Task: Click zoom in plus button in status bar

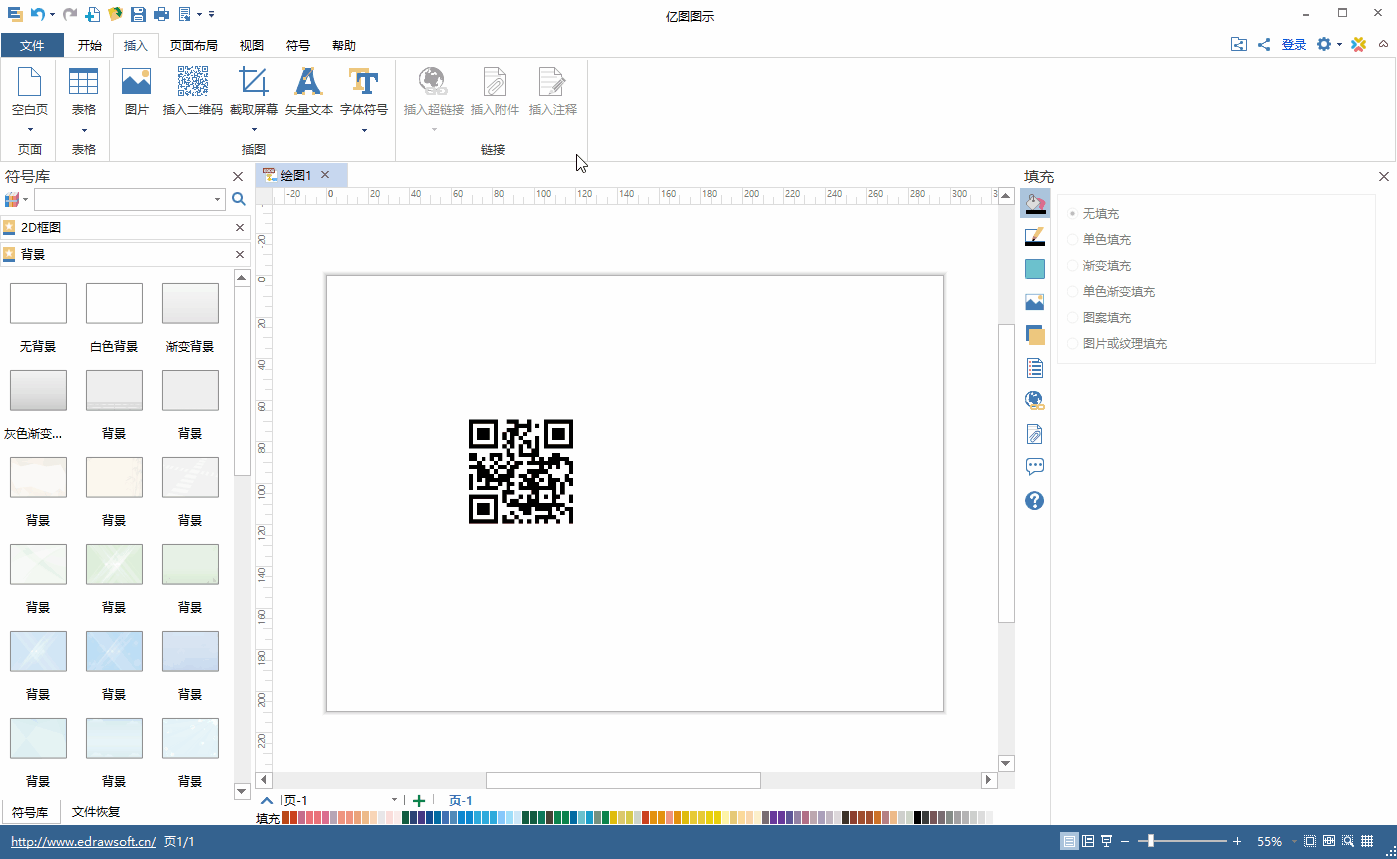Action: tap(1237, 842)
